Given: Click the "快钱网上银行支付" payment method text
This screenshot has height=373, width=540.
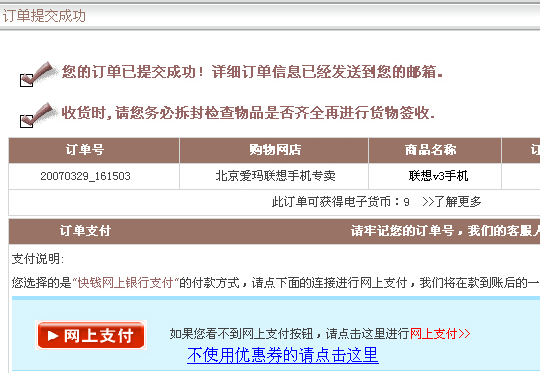Looking at the screenshot, I should 126,283.
